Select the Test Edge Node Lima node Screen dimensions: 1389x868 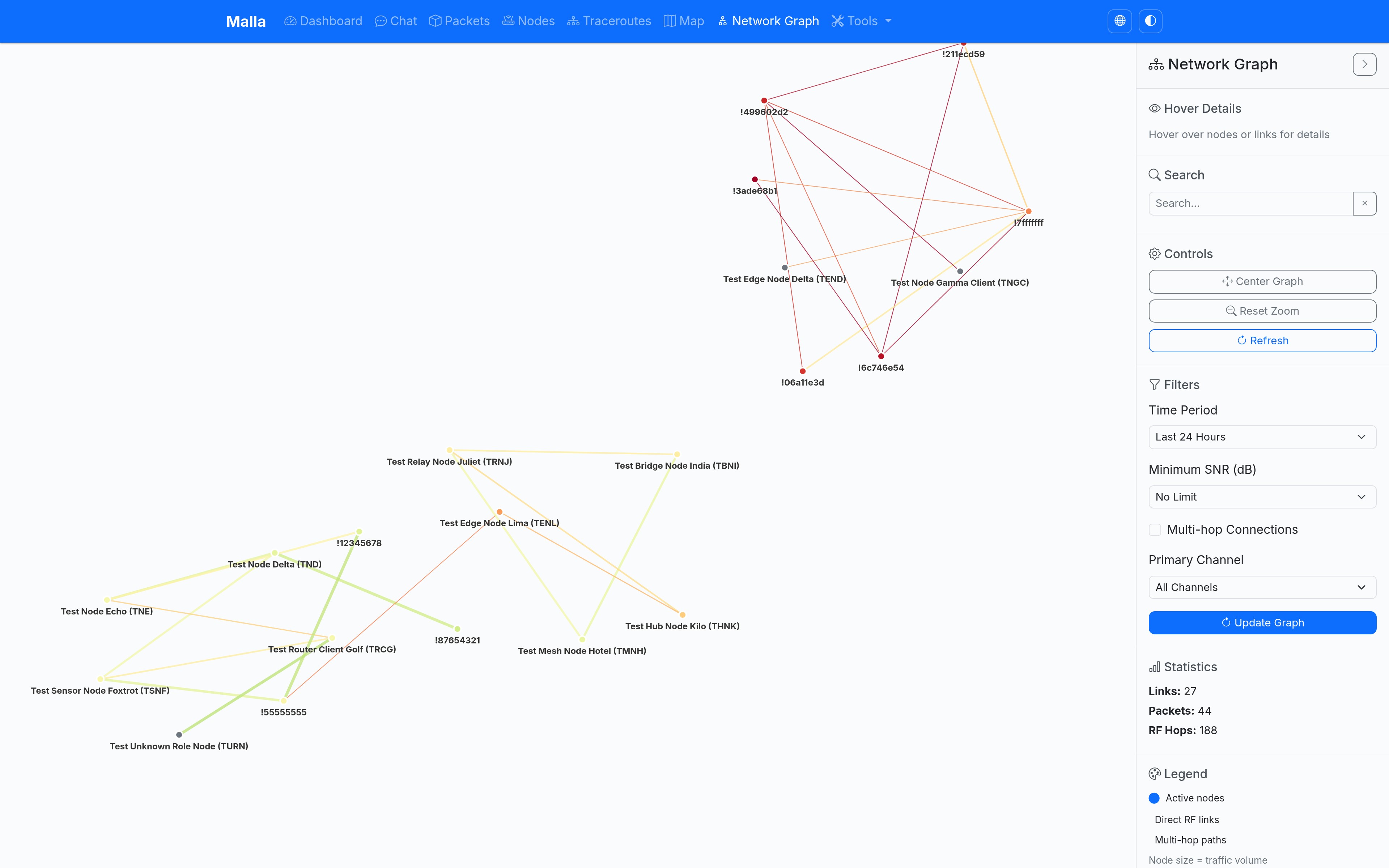pos(499,511)
